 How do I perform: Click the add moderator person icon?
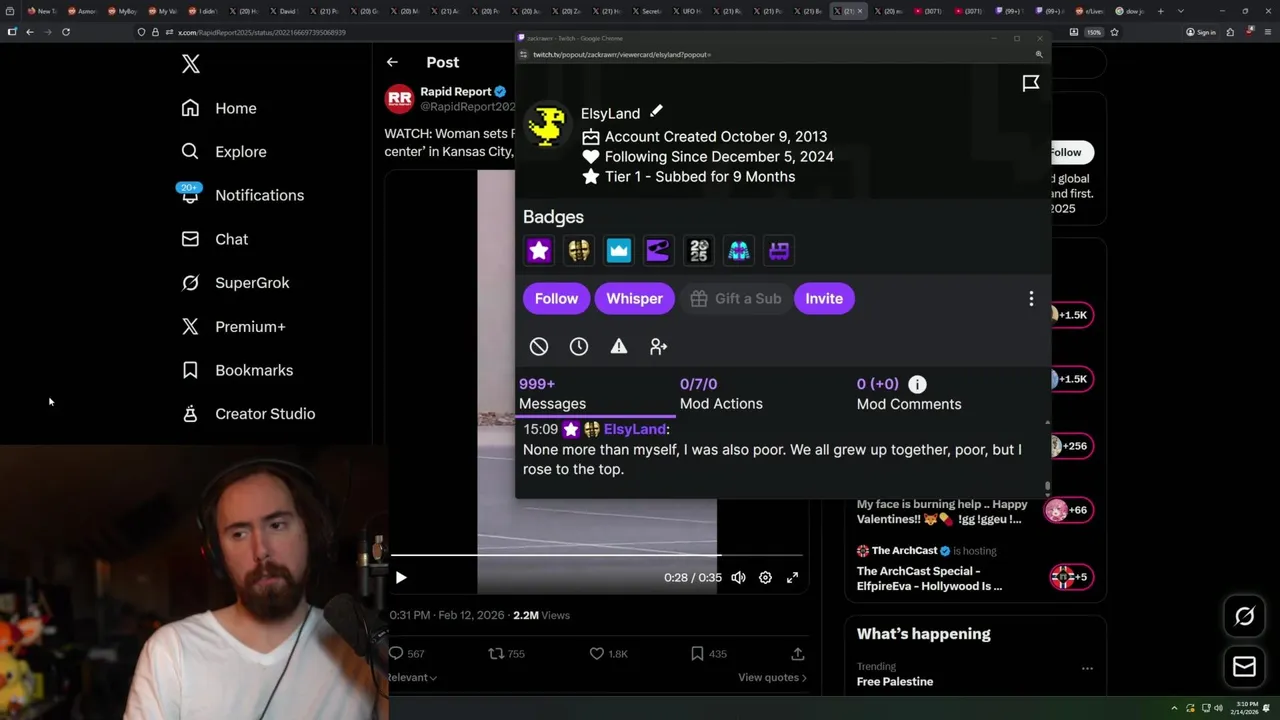(658, 346)
